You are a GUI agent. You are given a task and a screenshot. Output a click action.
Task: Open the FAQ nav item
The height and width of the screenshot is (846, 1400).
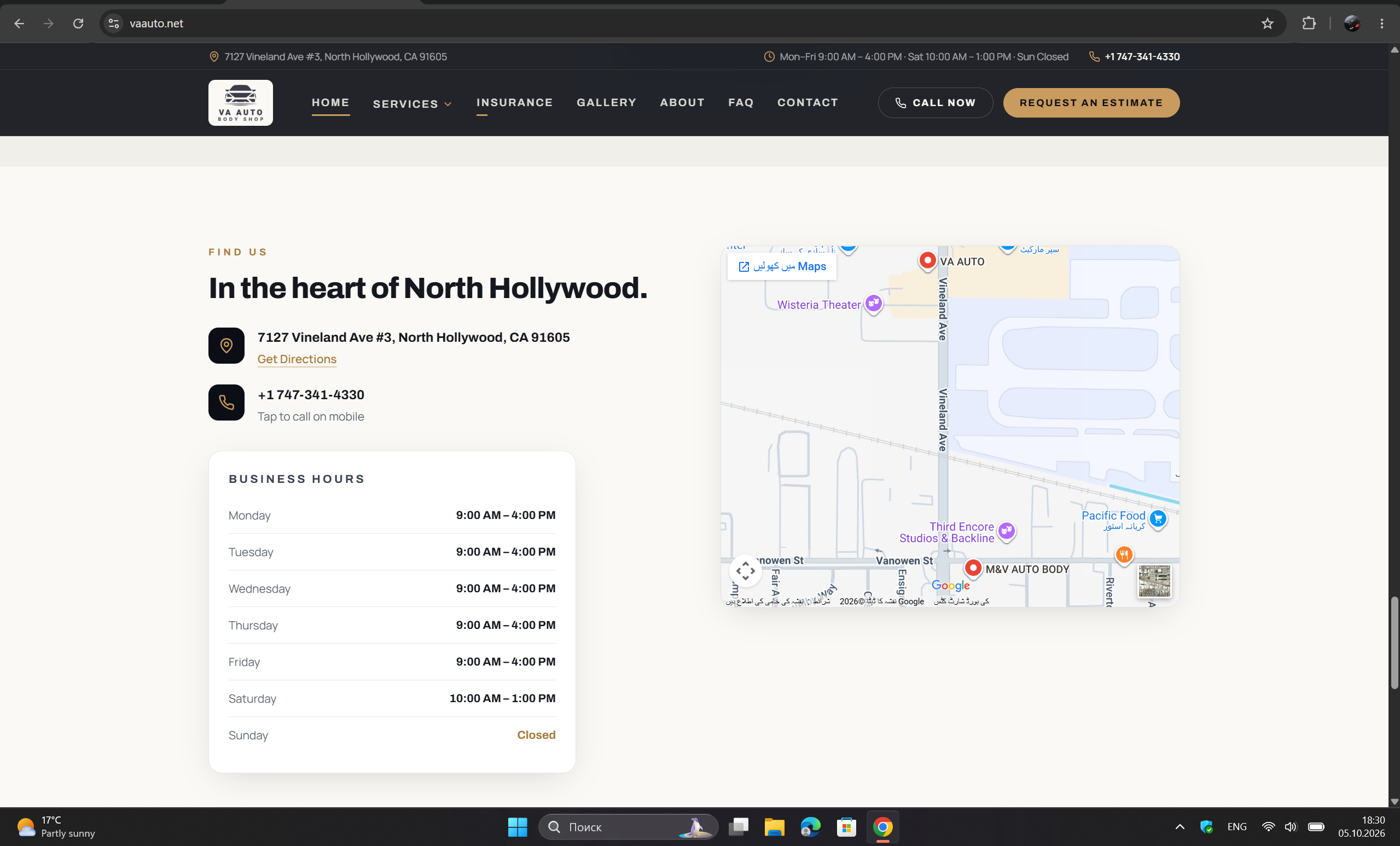pyautogui.click(x=741, y=102)
